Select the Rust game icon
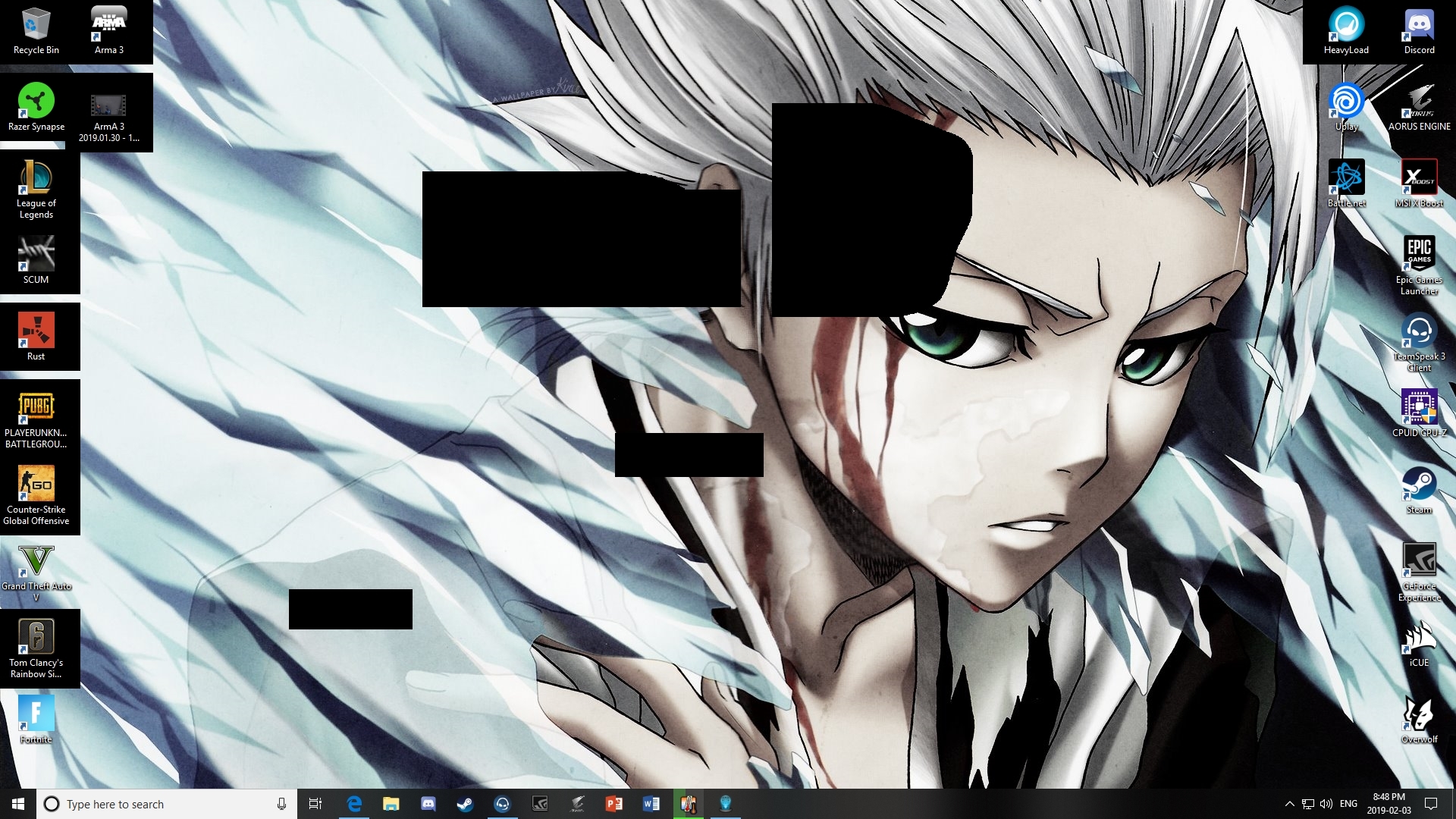1456x819 pixels. pos(36,335)
